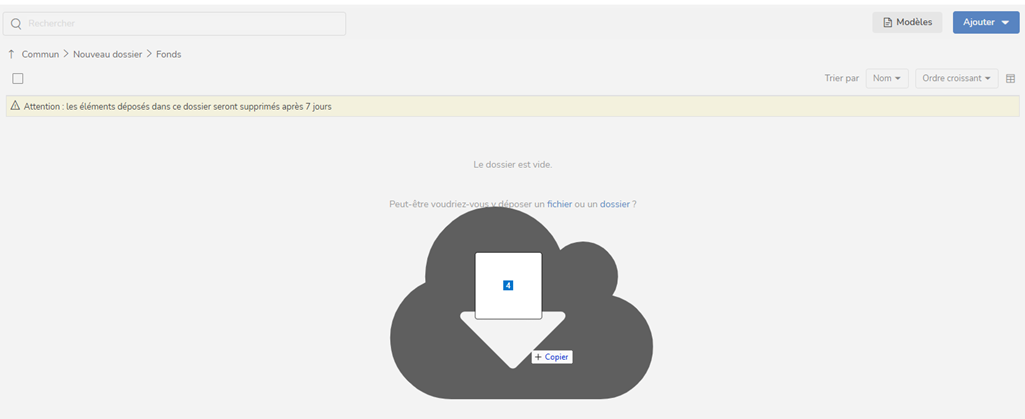Select the Fonds breadcrumb item

tap(169, 54)
